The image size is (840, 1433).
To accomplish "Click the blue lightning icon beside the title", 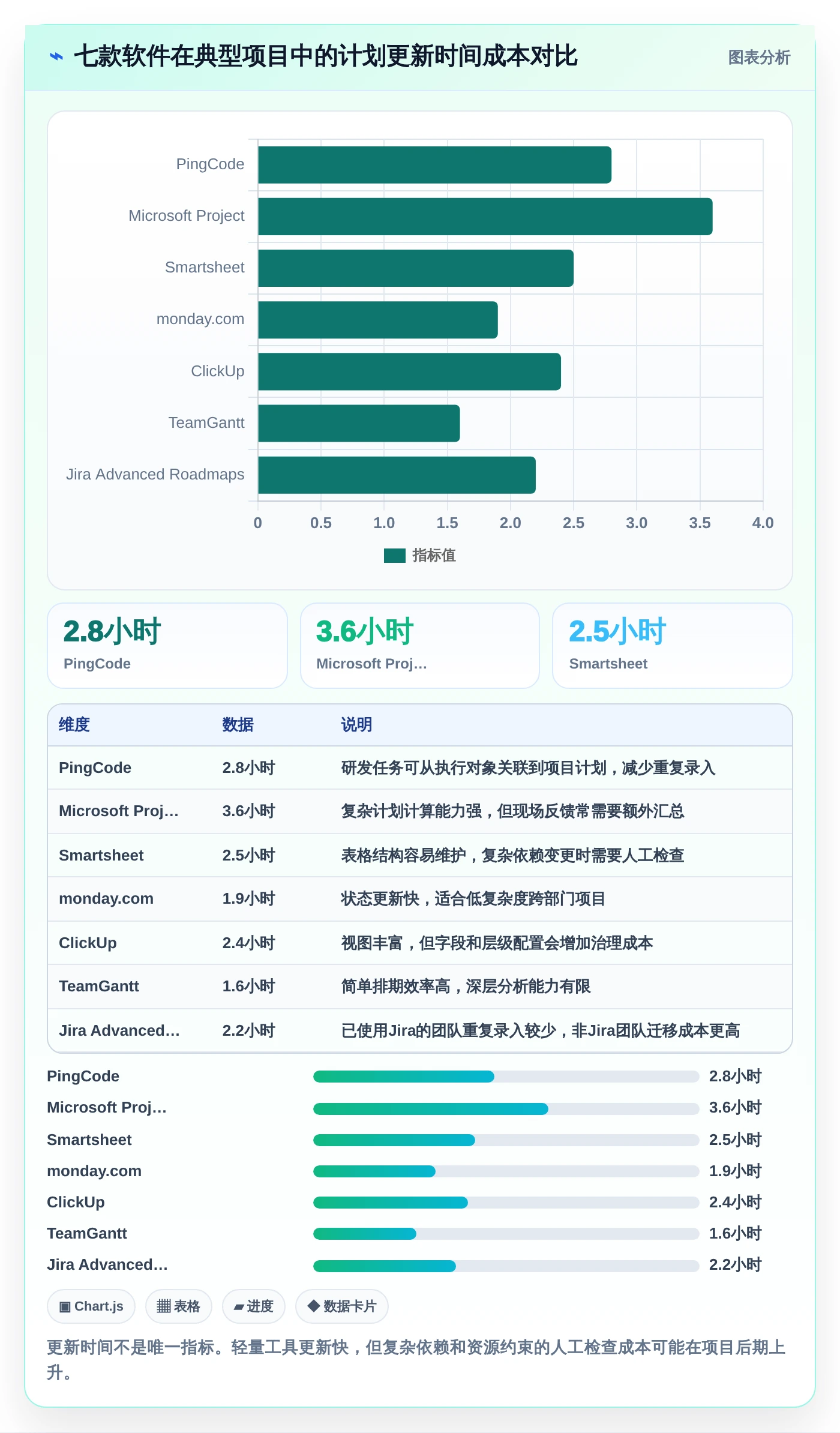I will (x=56, y=56).
